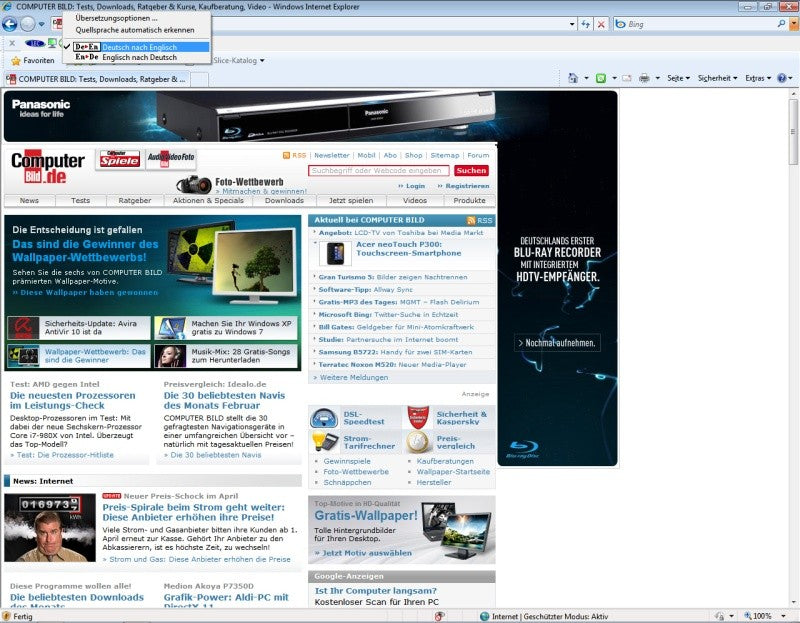Click the Strom electricity meter man thumbnail

[x=50, y=528]
